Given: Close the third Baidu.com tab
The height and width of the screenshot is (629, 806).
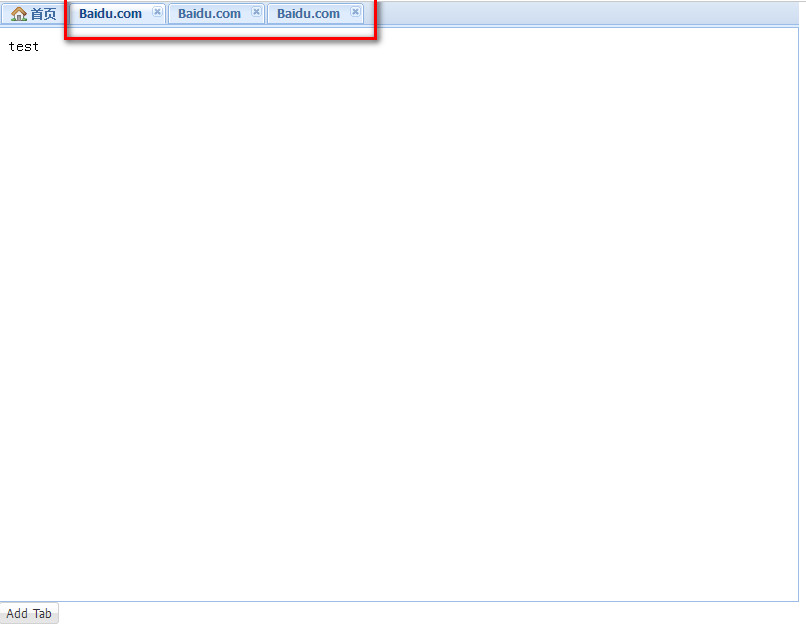Looking at the screenshot, I should (x=355, y=11).
